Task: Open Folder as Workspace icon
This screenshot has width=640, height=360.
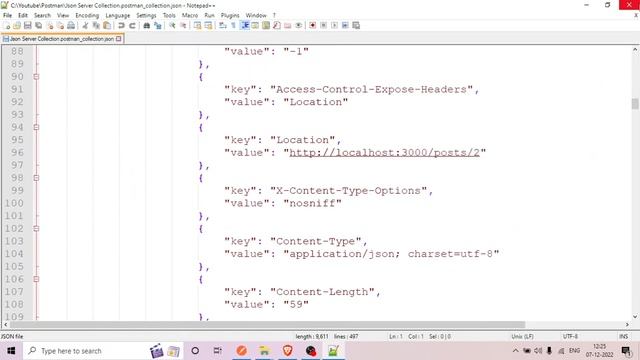Action: [288, 25]
